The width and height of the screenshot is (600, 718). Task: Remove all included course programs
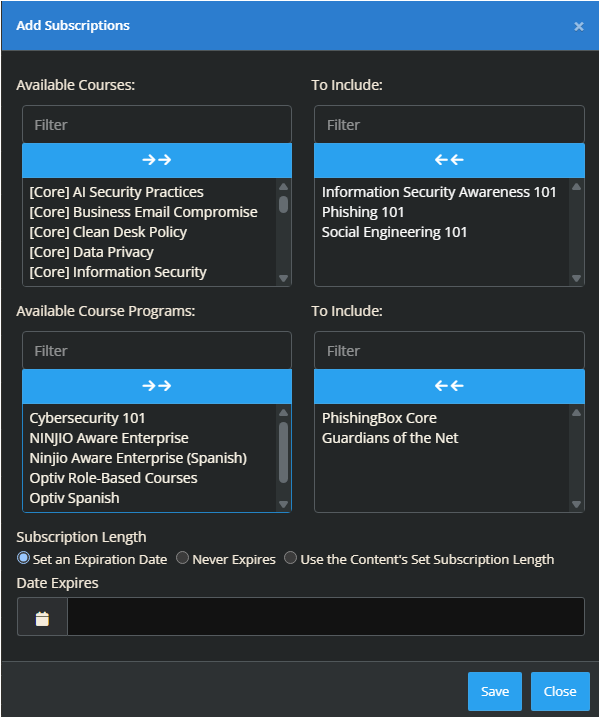pyautogui.click(x=449, y=386)
